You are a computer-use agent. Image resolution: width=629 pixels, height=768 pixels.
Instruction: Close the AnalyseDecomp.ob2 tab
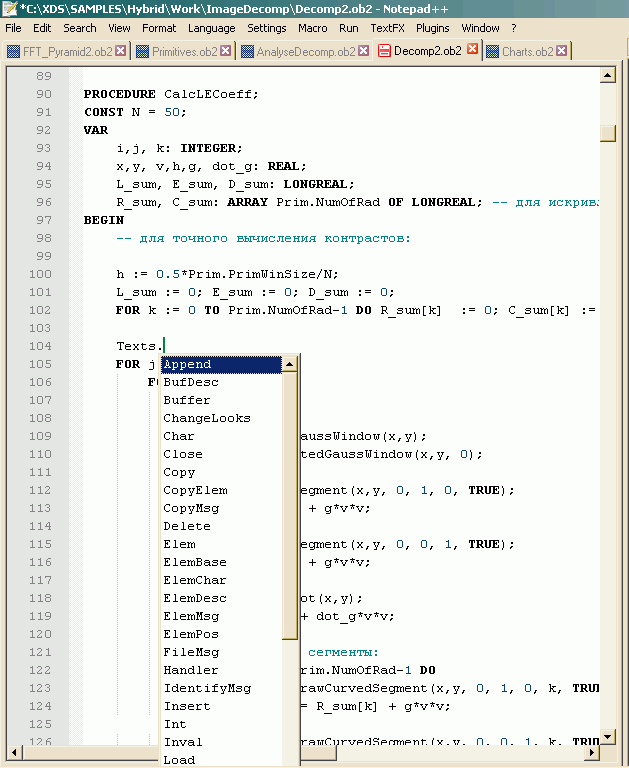364,51
